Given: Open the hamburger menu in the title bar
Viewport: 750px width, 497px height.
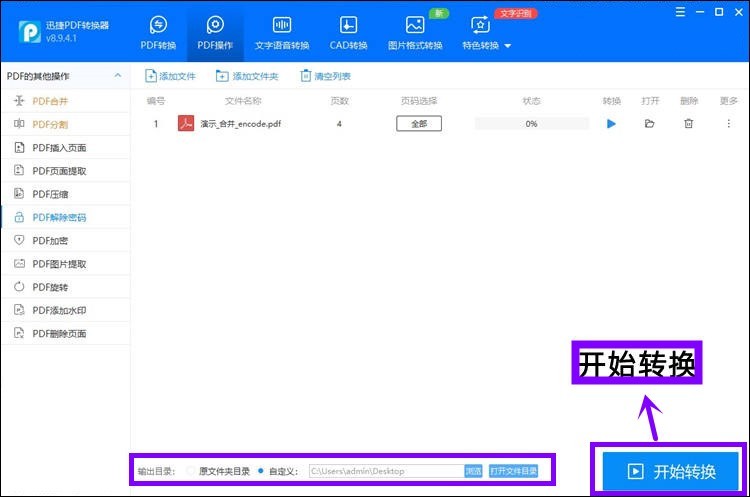Looking at the screenshot, I should pyautogui.click(x=681, y=12).
